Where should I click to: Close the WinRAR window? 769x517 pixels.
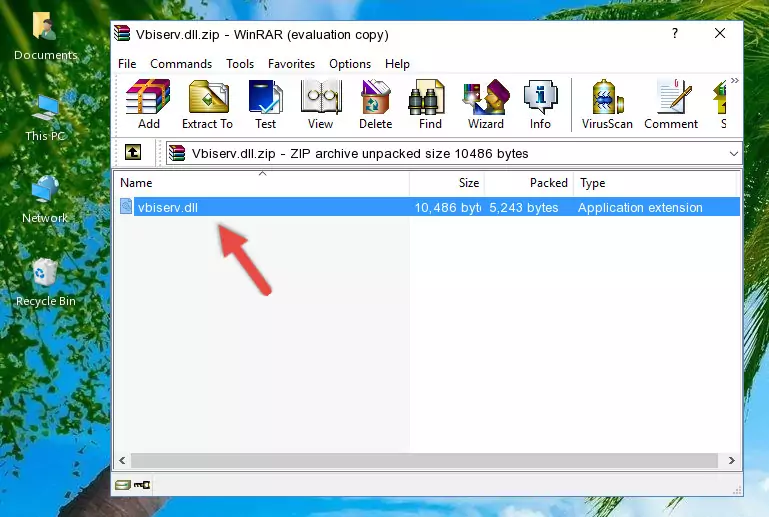(x=719, y=33)
